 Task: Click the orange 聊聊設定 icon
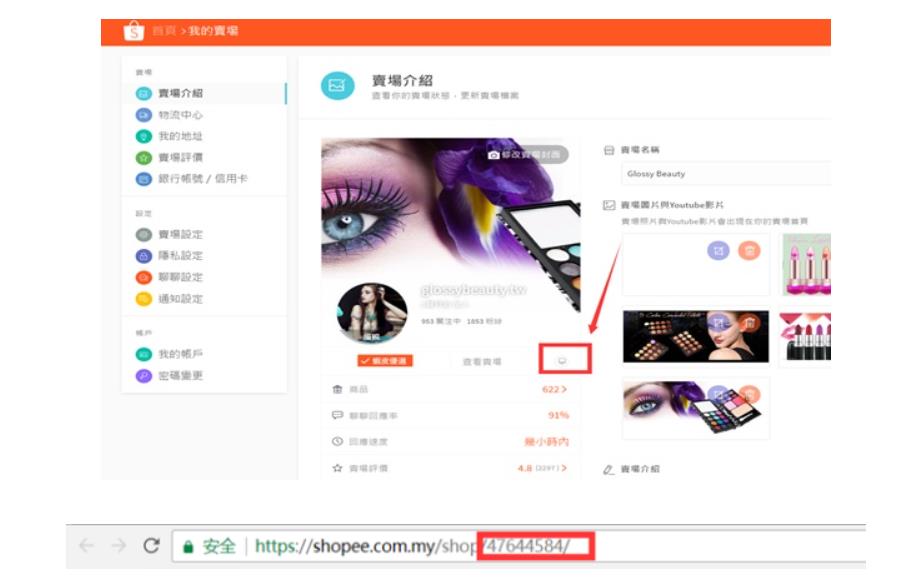[144, 277]
